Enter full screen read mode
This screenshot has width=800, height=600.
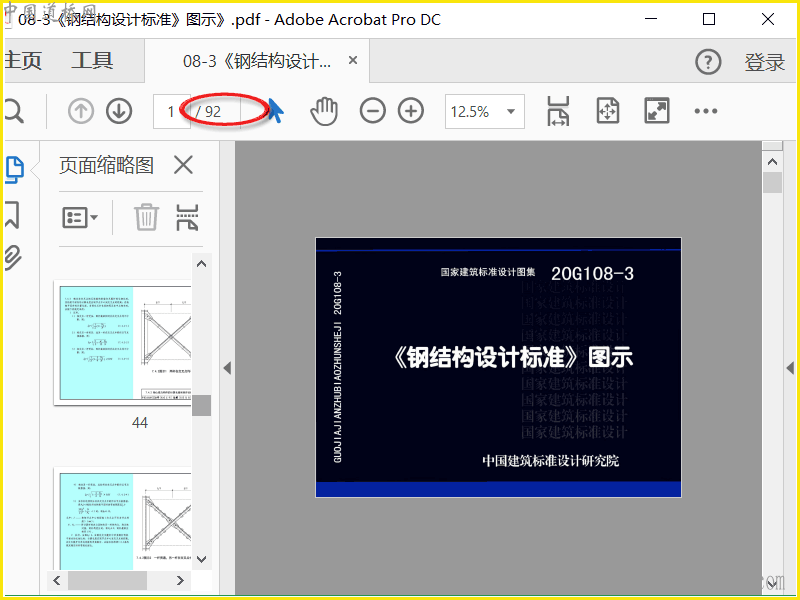coord(657,111)
